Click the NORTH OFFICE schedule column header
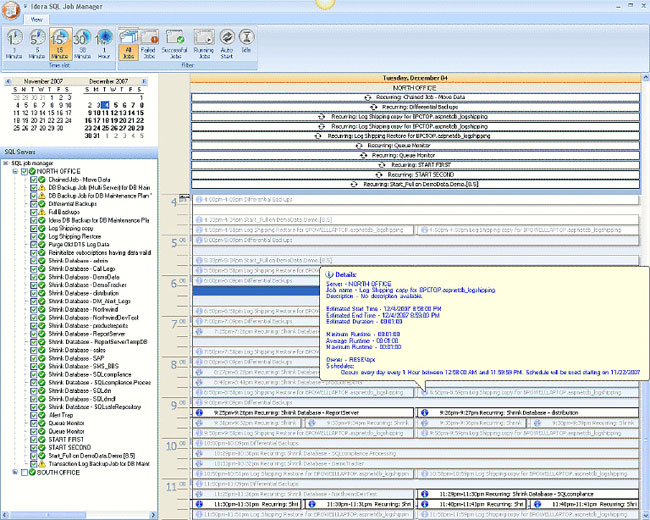Screen dimensions: 650x520 pos(415,88)
